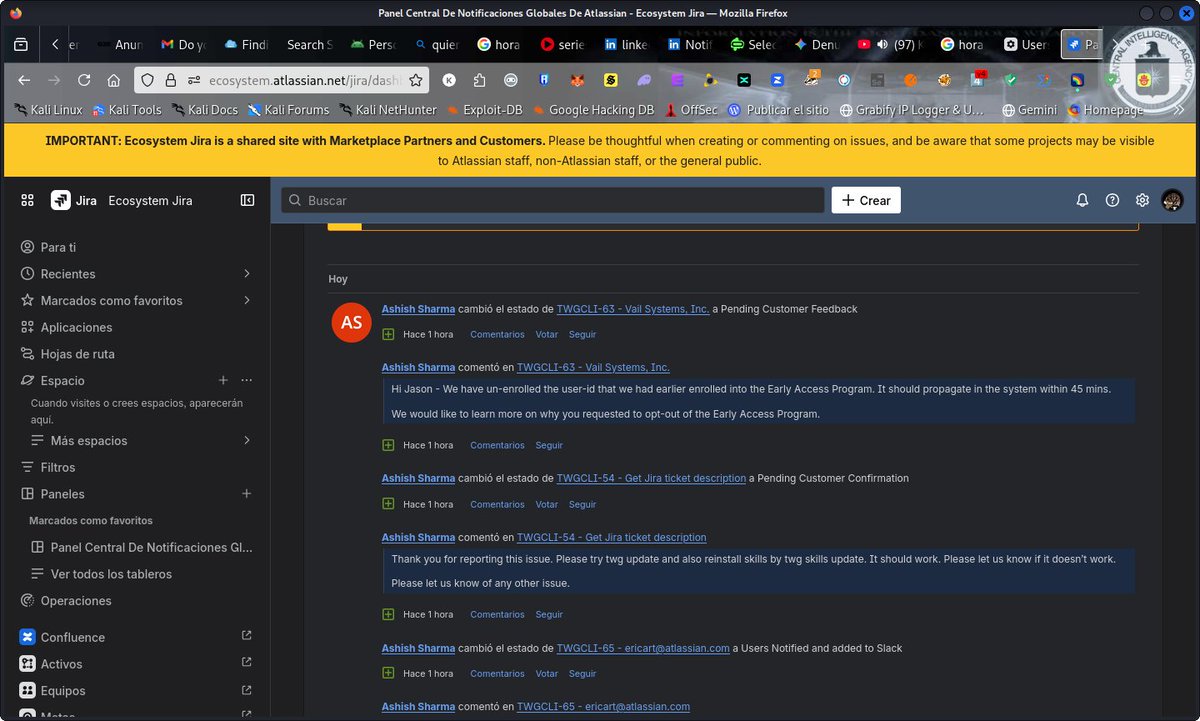Click the Buscar search field

tap(552, 200)
